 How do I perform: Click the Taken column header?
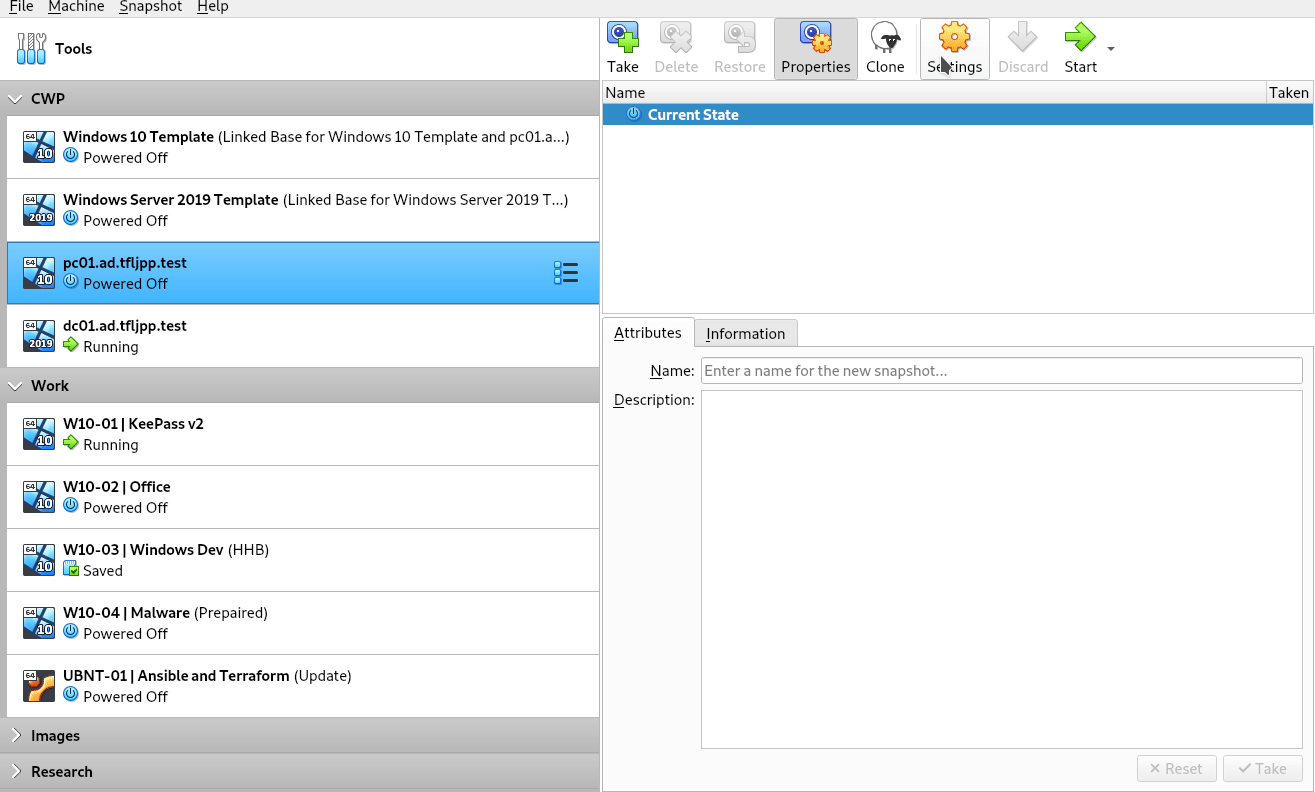pos(1289,93)
